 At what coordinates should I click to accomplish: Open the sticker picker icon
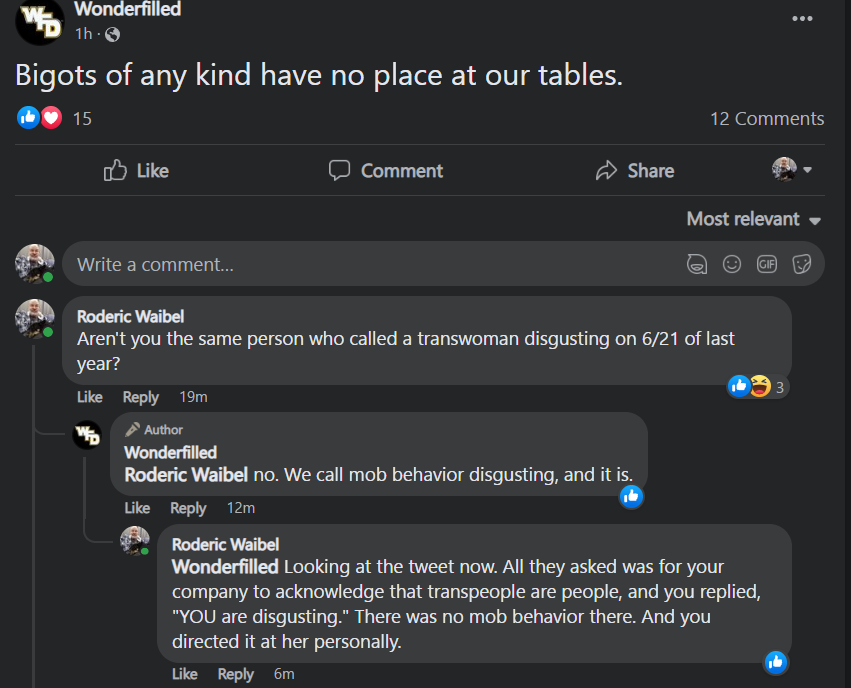801,264
